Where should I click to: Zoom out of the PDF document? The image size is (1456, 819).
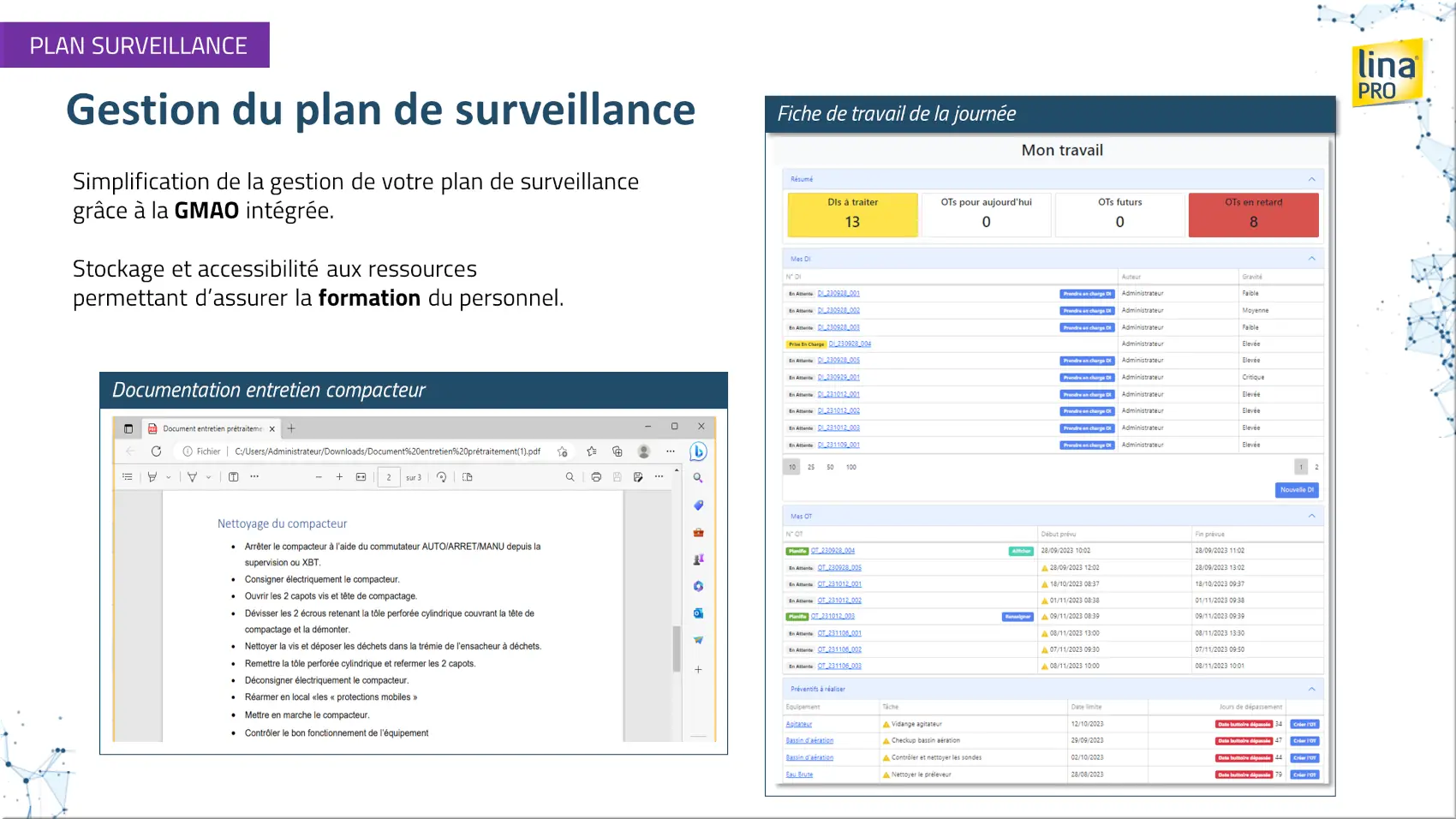coord(319,477)
